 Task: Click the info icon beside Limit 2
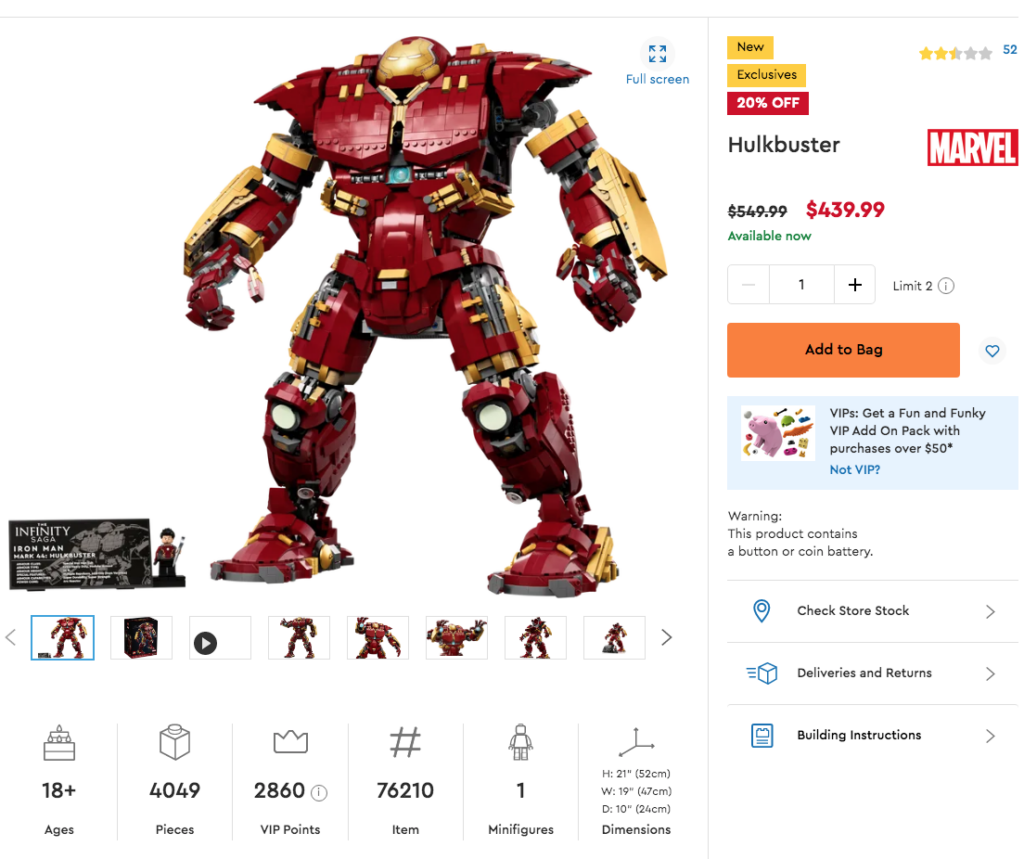click(945, 285)
